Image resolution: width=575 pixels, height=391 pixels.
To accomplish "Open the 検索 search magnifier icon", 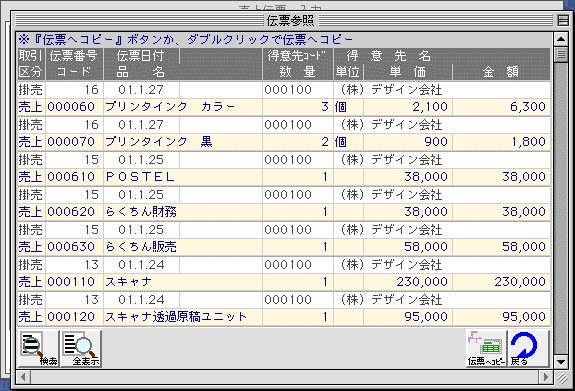I will pyautogui.click(x=39, y=348).
